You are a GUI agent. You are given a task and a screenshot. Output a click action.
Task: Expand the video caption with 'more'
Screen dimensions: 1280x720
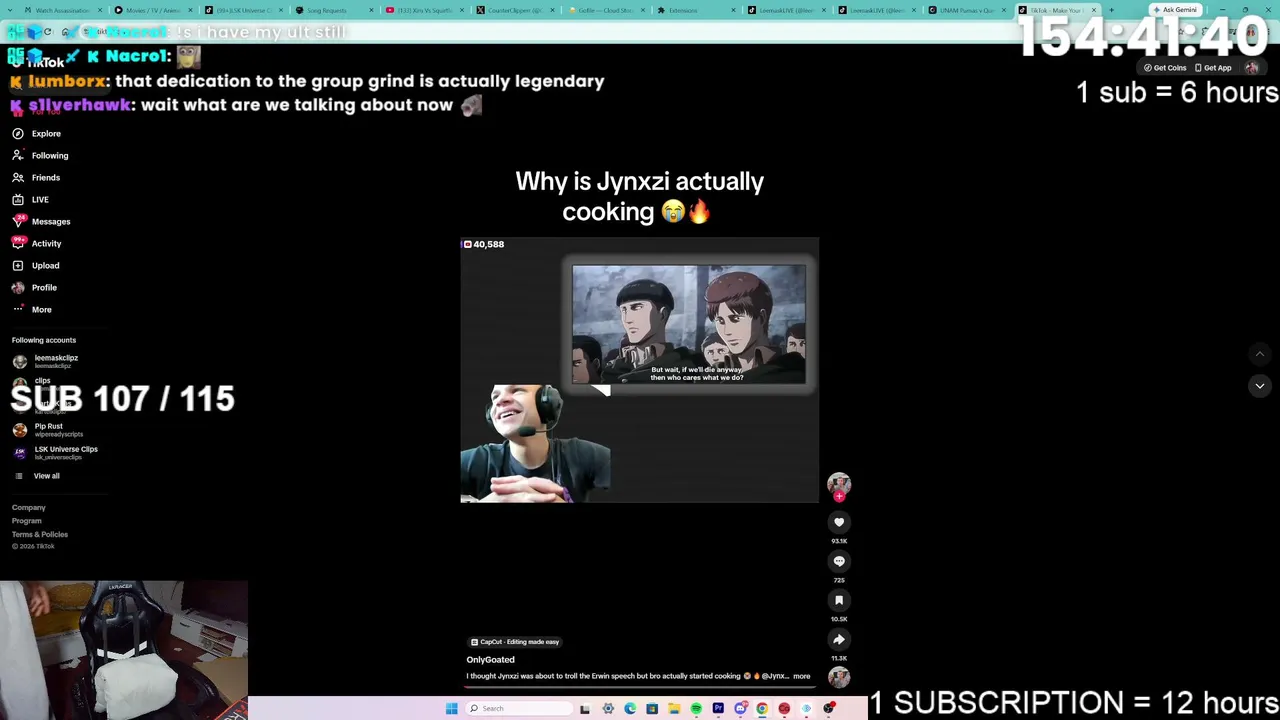(x=802, y=676)
